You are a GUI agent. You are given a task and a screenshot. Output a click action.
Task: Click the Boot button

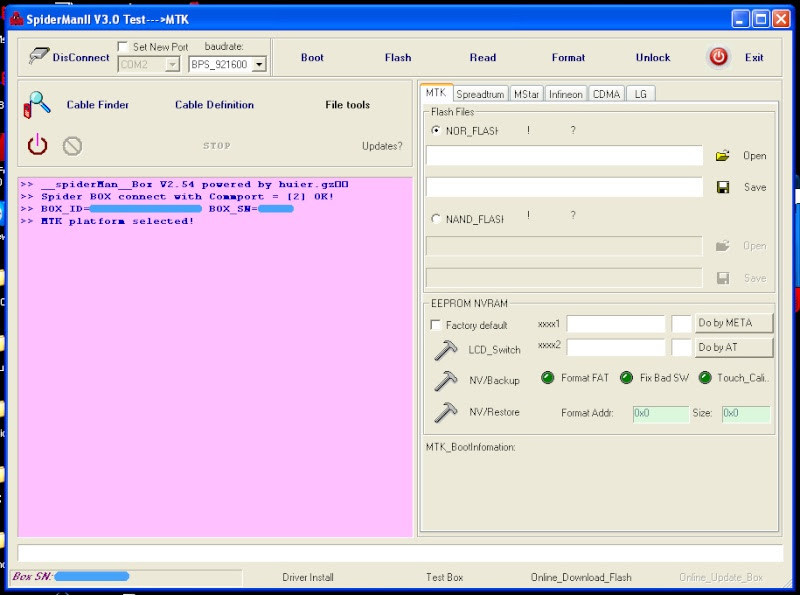point(312,57)
